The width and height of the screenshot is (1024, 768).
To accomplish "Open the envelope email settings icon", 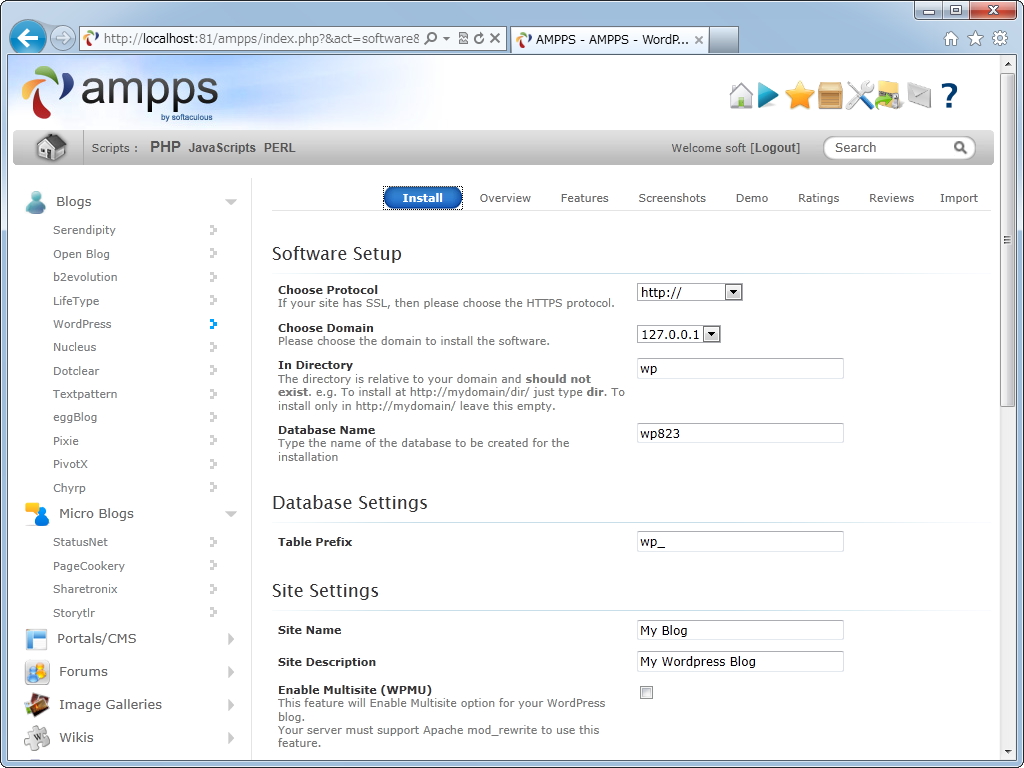I will (x=919, y=96).
